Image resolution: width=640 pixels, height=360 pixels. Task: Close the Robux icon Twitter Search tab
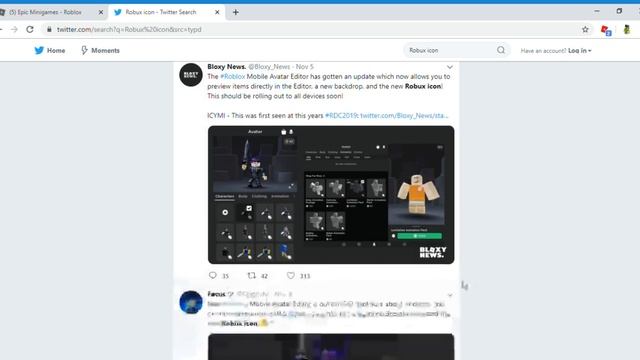coord(217,12)
